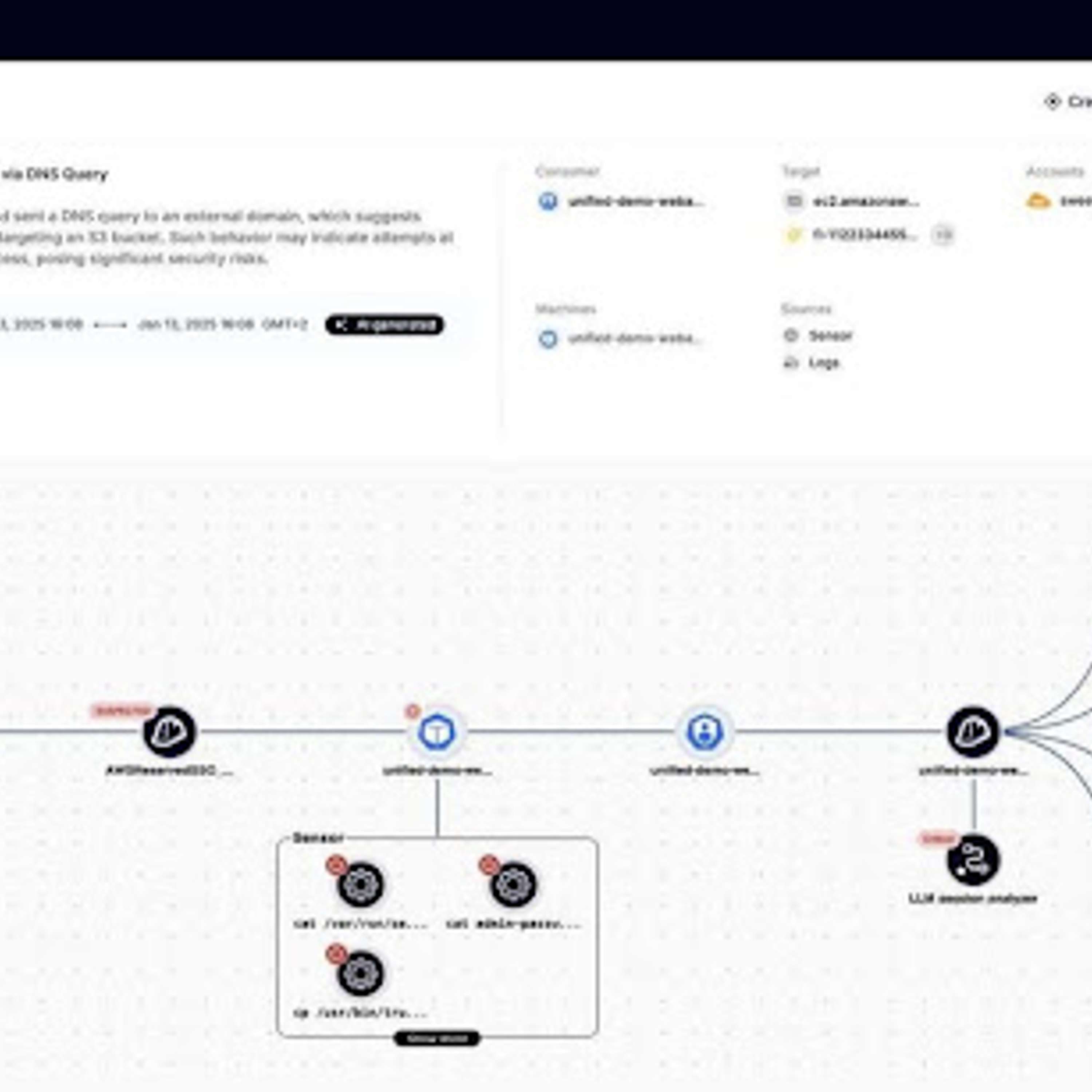Image resolution: width=1092 pixels, height=1092 pixels.
Task: Expand additional targets count badge
Action: [x=942, y=234]
